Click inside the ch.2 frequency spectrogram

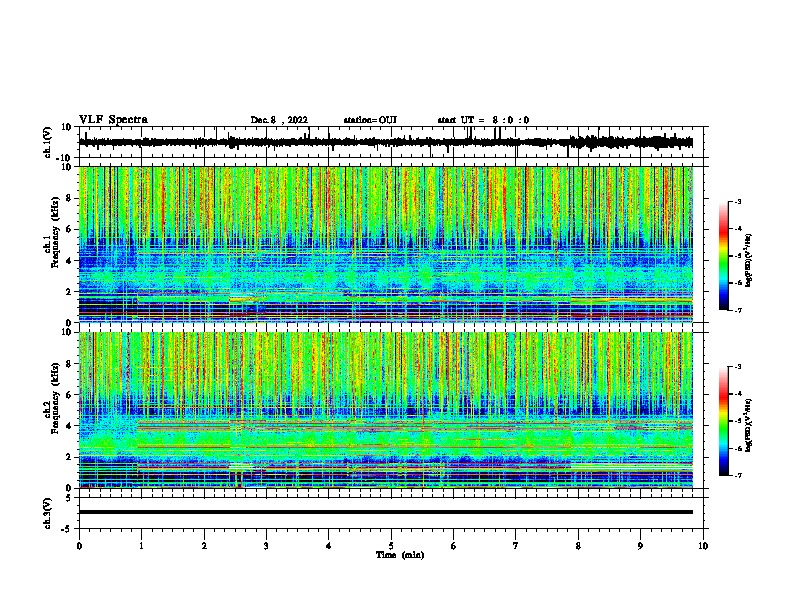click(x=385, y=410)
